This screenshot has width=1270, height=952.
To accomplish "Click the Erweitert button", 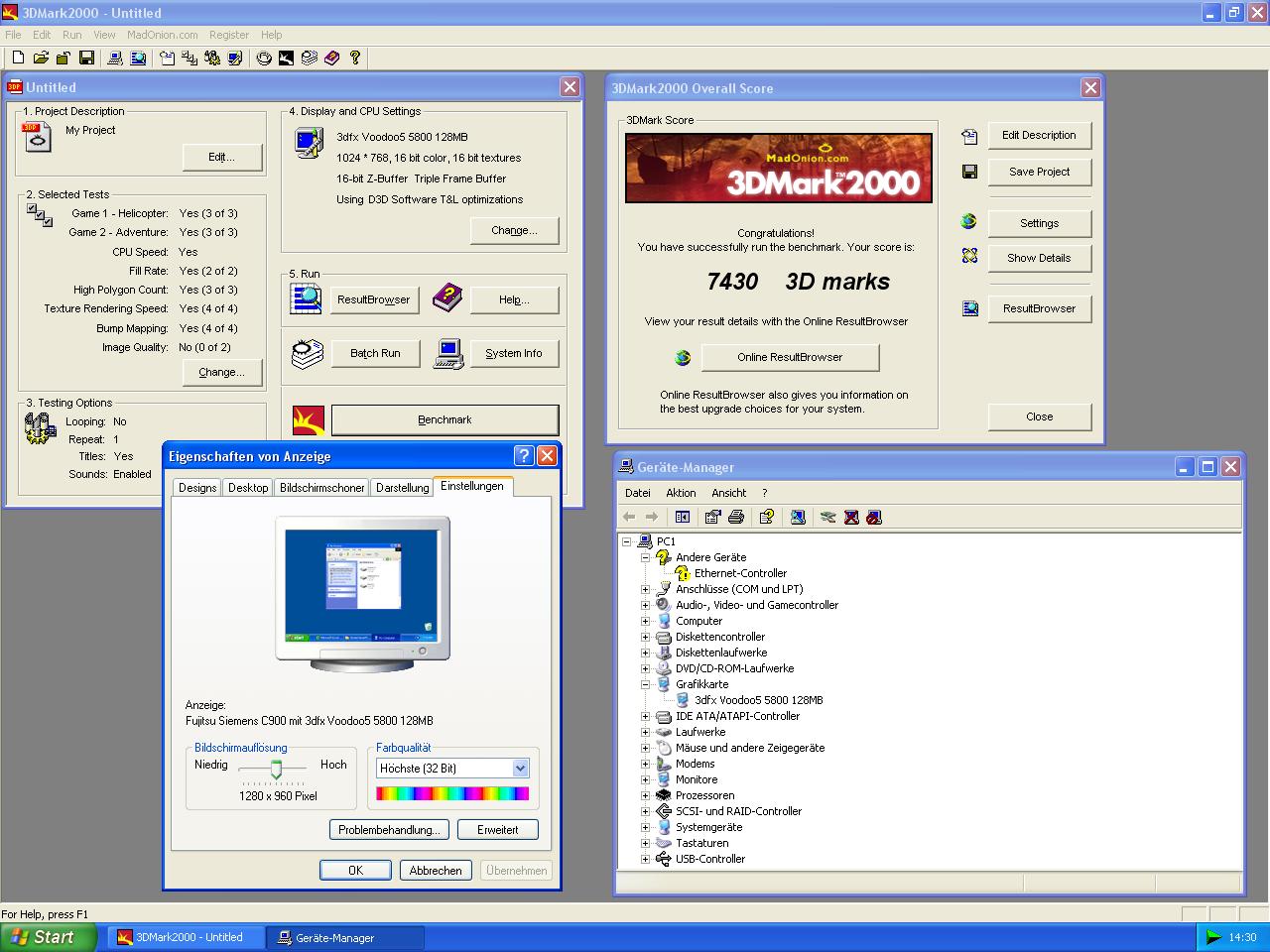I will click(497, 830).
